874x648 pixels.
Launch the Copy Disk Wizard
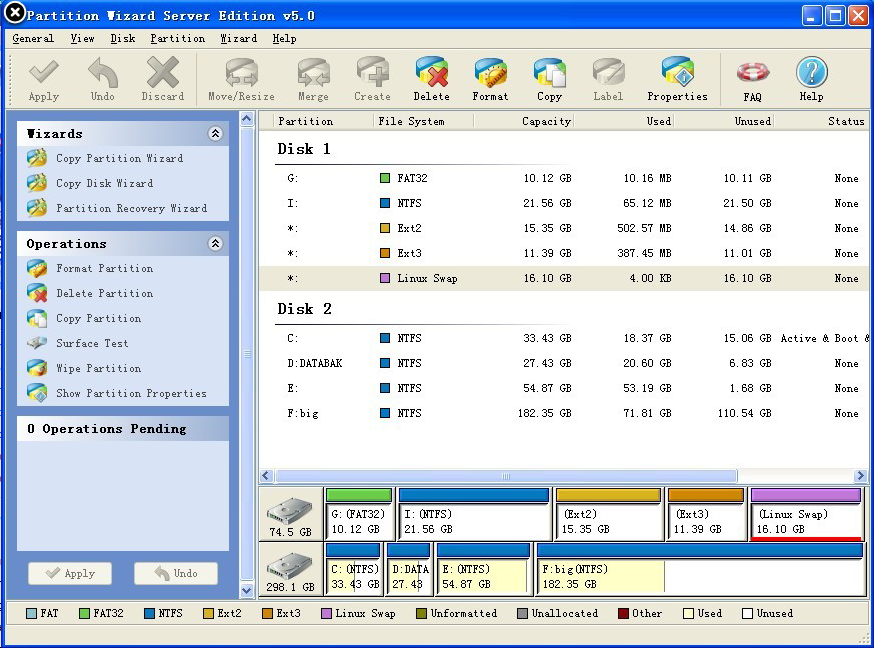(x=90, y=183)
